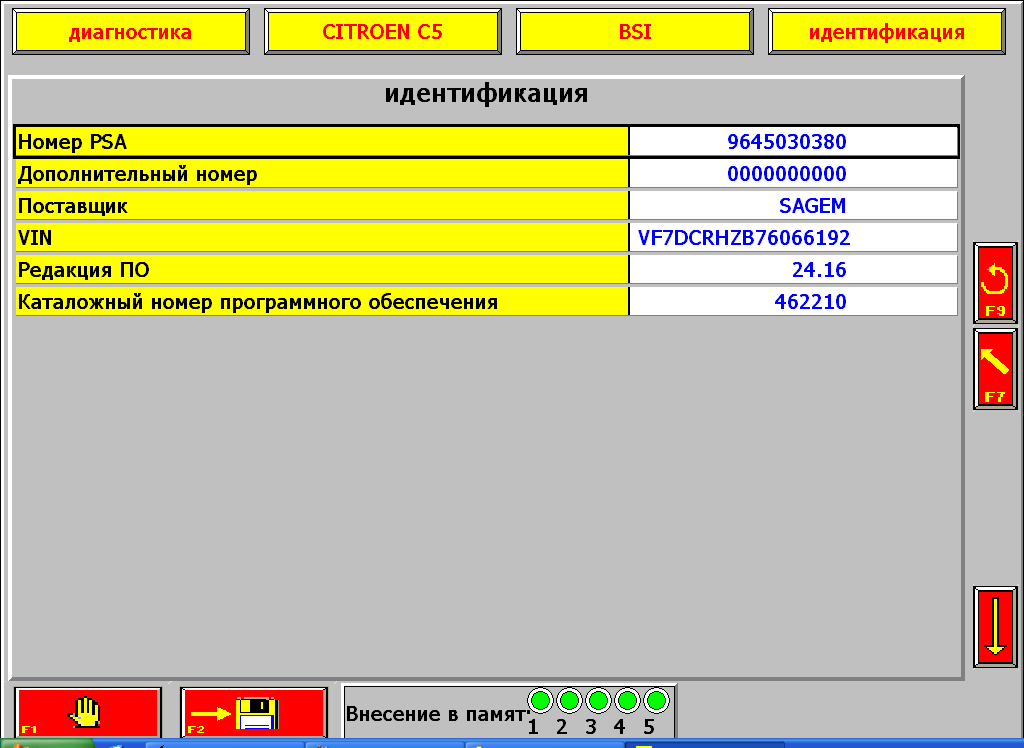1024x748 pixels.
Task: Click the F2 save to floppy button
Action: pyautogui.click(x=253, y=712)
